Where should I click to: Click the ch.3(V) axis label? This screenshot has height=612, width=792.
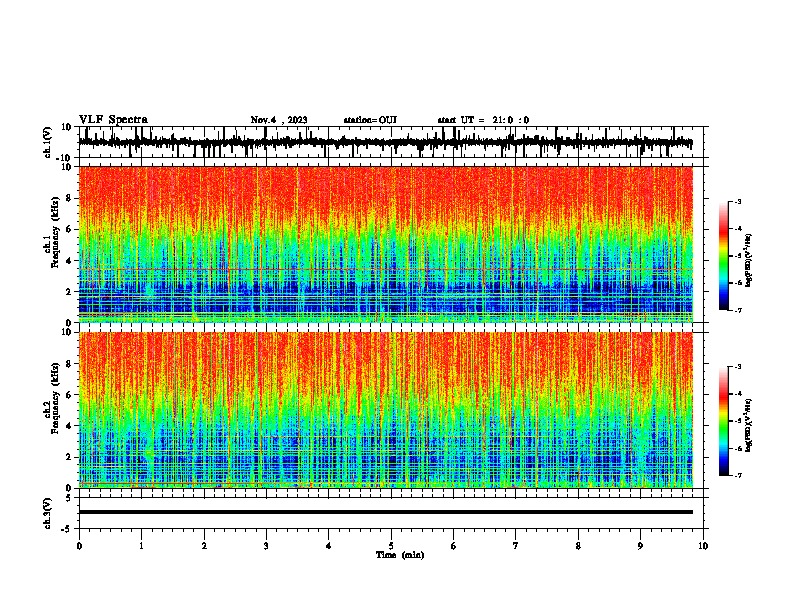48,514
